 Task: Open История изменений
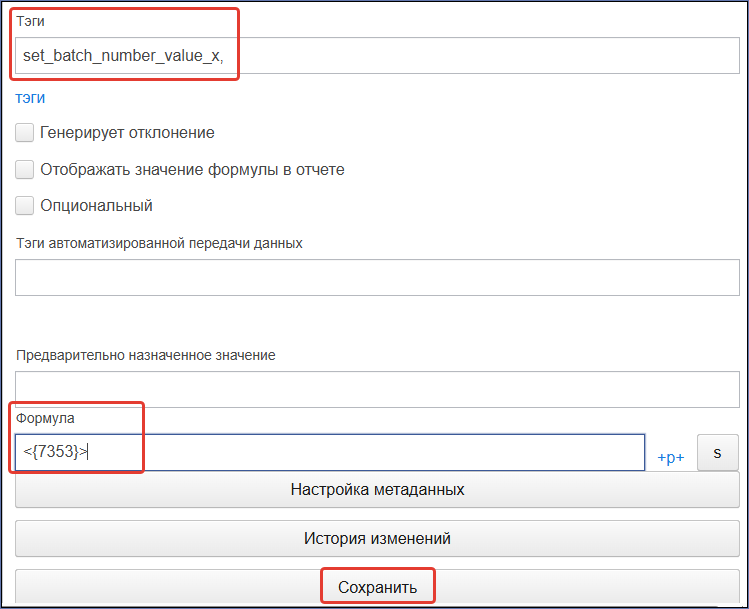[377, 538]
